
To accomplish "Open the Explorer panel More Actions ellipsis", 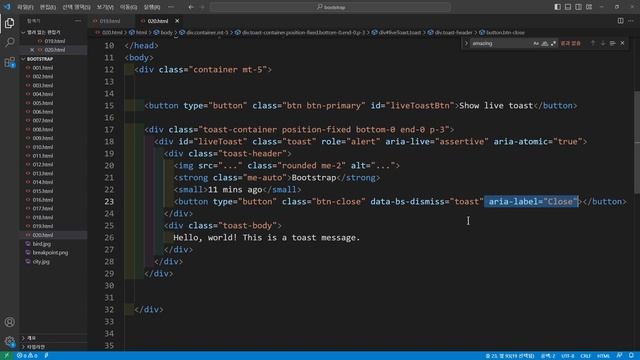I will click(x=78, y=20).
